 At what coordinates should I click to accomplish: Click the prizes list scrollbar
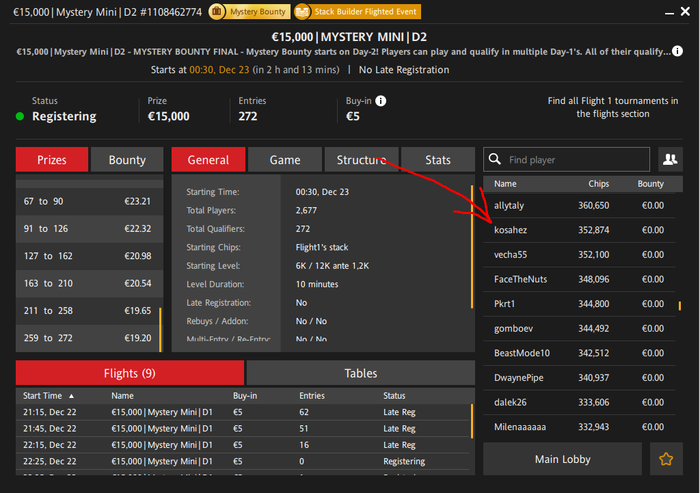click(x=160, y=329)
